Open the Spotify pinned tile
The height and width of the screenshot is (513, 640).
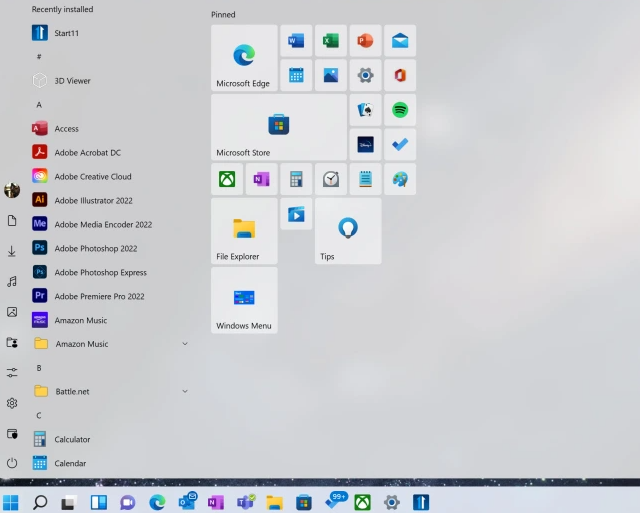pyautogui.click(x=400, y=110)
